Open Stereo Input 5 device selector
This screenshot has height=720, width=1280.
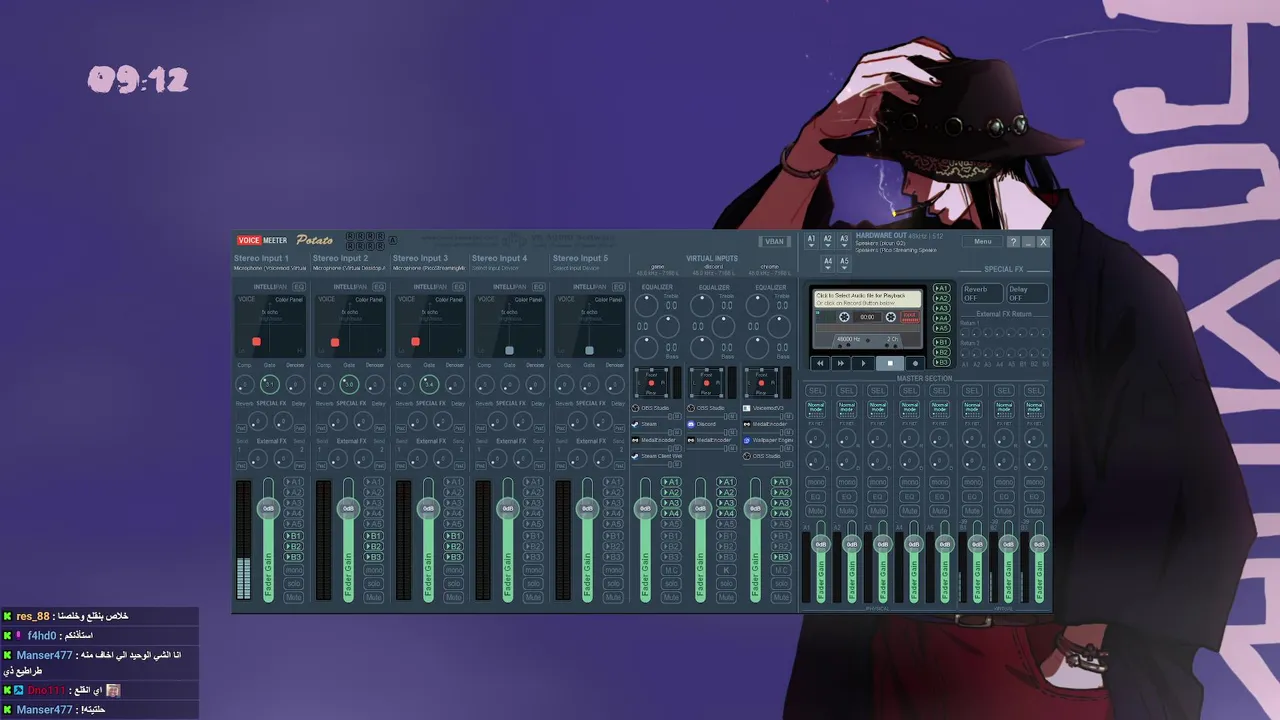click(576, 268)
